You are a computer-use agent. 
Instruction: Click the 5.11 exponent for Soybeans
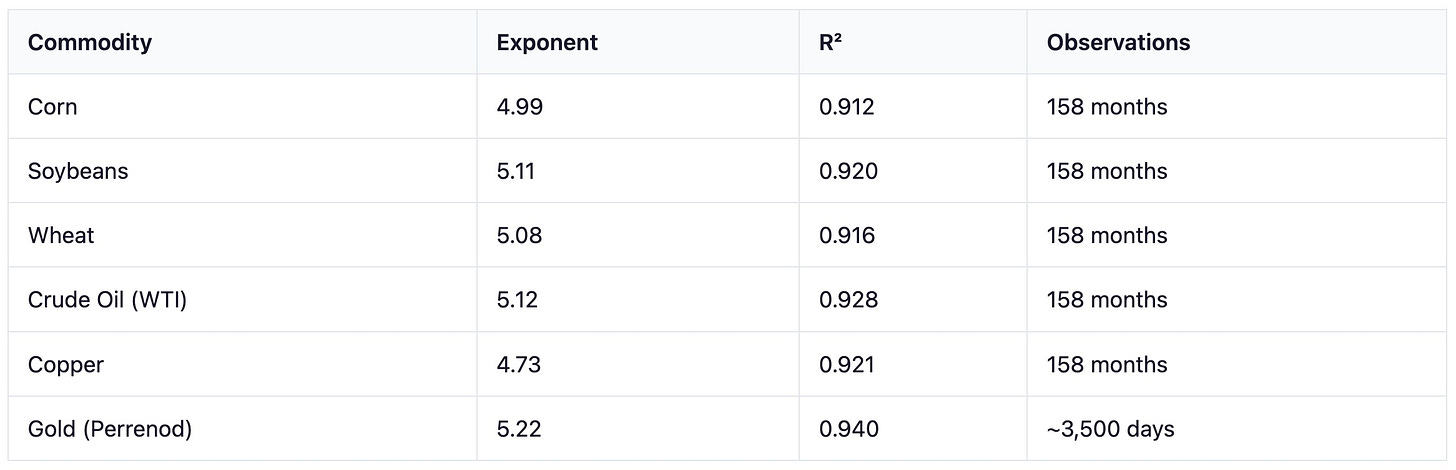(x=516, y=172)
